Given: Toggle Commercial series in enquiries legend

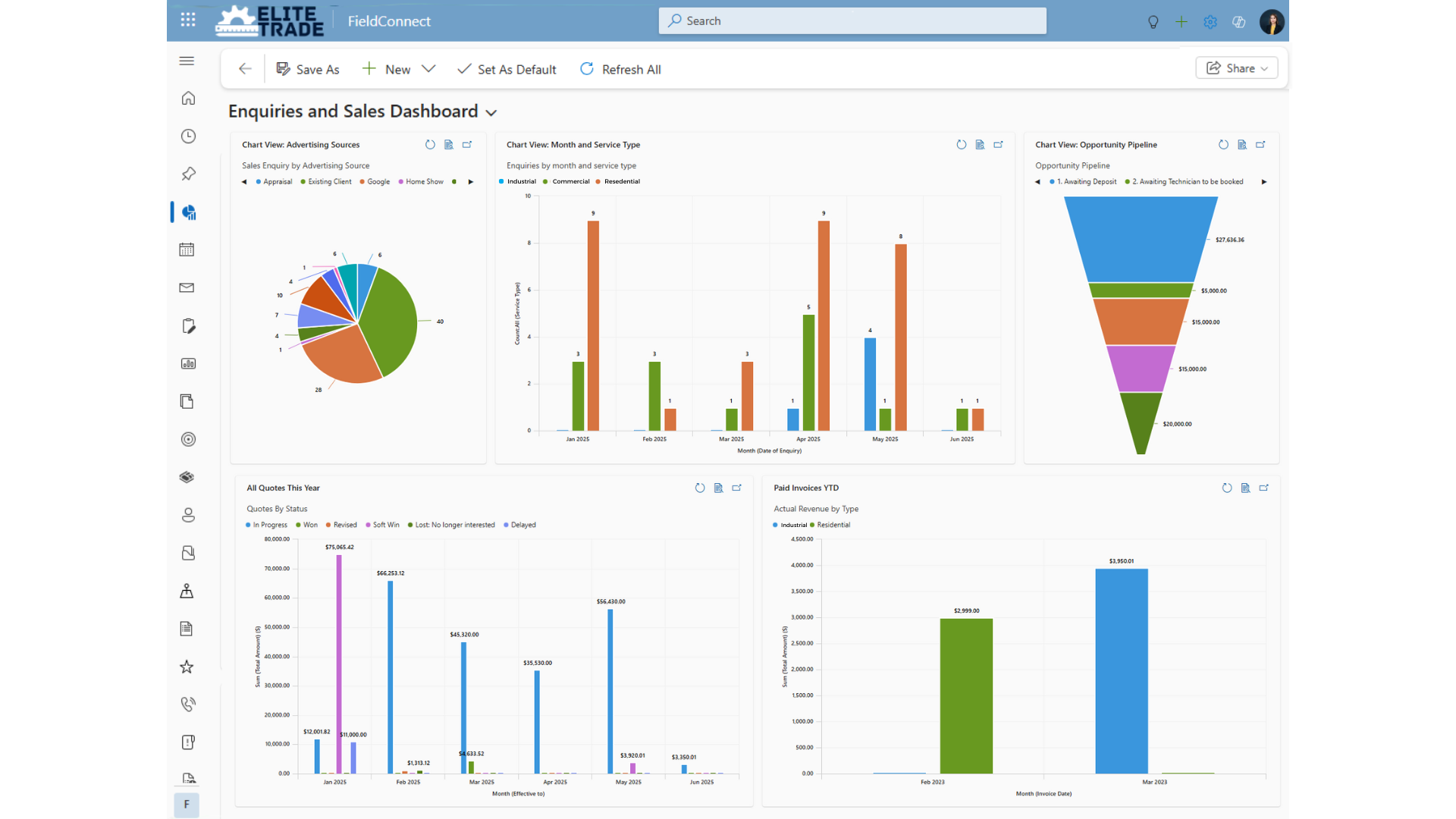Looking at the screenshot, I should pyautogui.click(x=570, y=182).
